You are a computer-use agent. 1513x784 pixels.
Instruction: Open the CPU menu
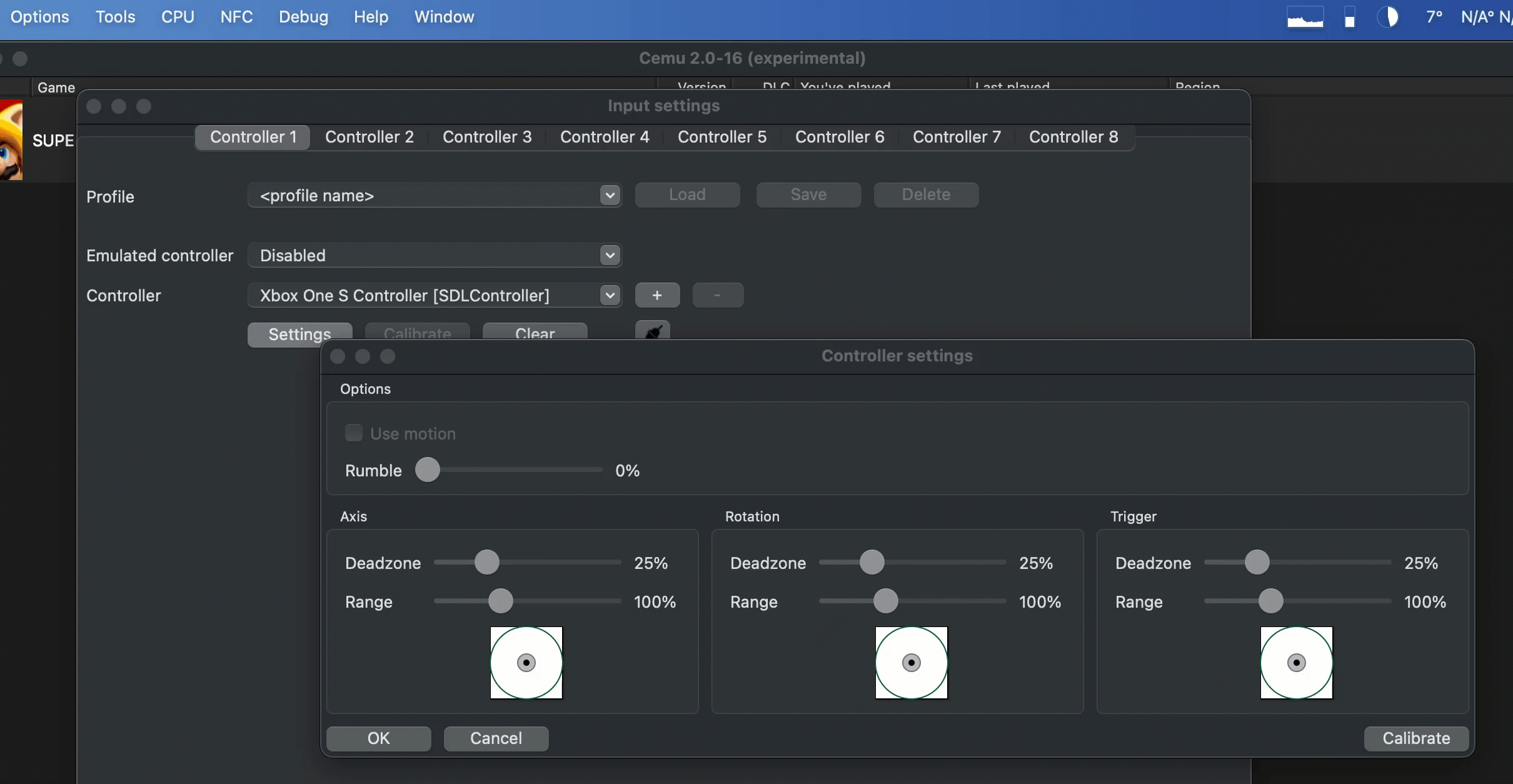coord(178,17)
